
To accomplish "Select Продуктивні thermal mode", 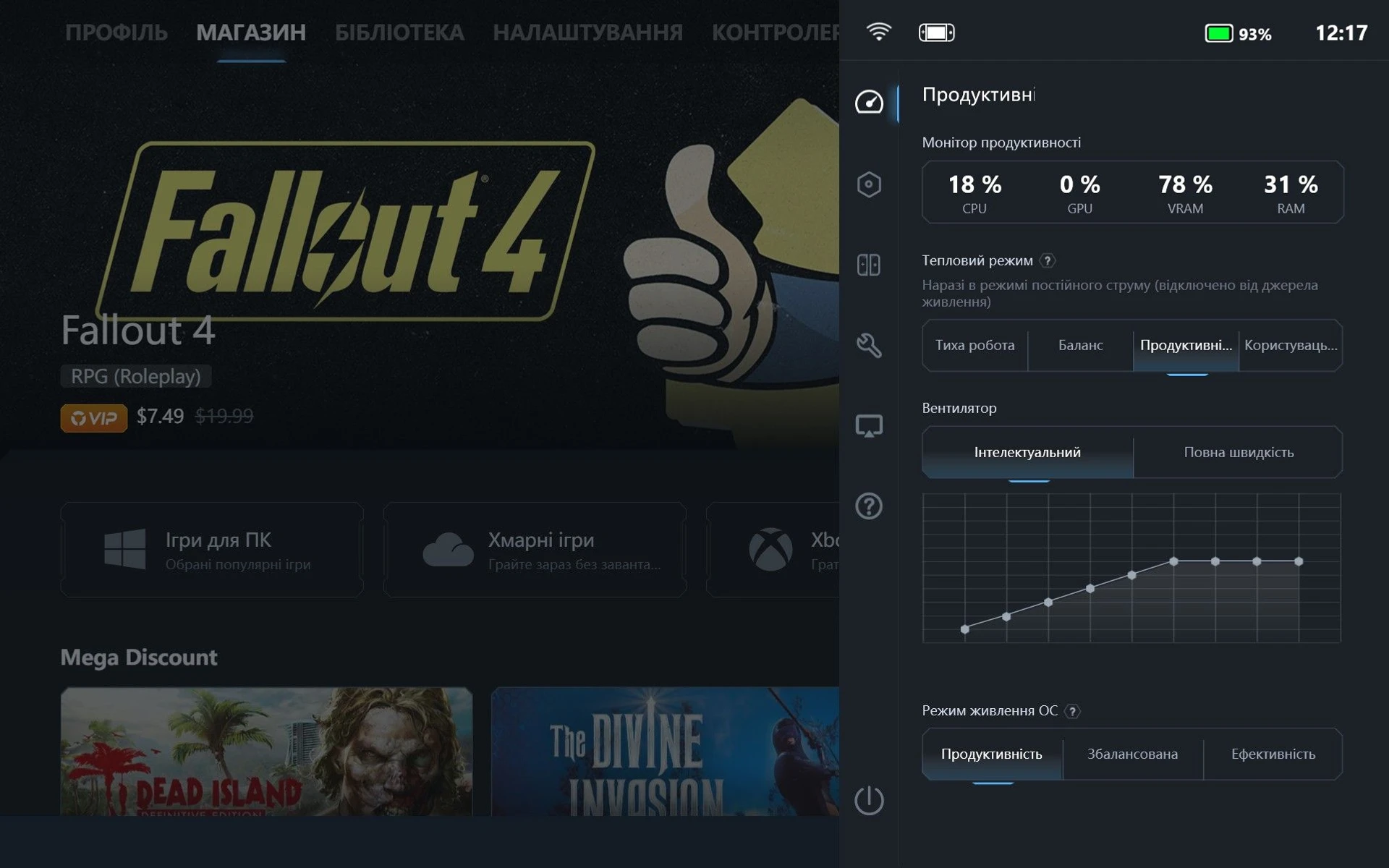I will pyautogui.click(x=1186, y=346).
